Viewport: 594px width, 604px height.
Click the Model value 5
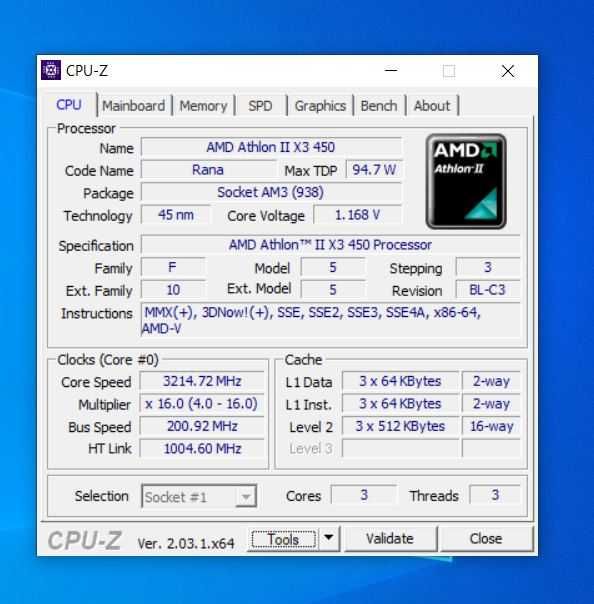(x=333, y=267)
